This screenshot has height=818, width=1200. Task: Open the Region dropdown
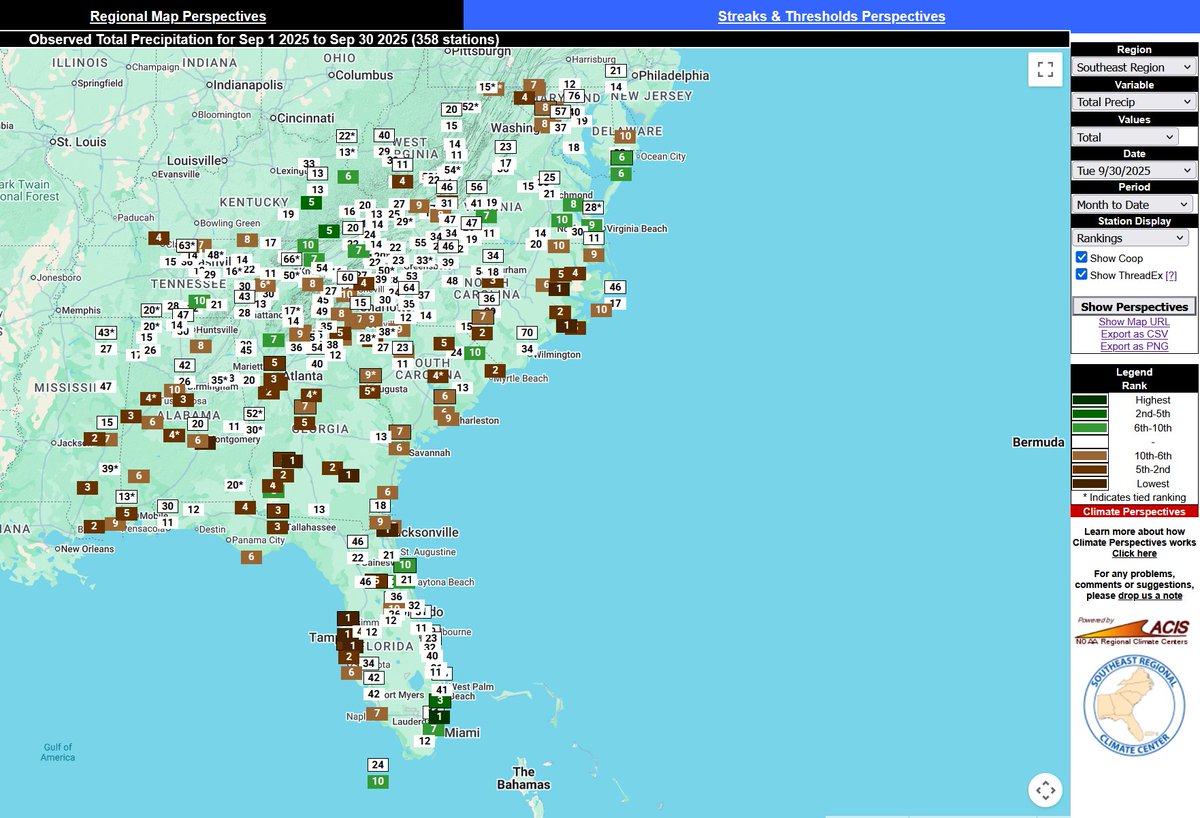click(1133, 67)
